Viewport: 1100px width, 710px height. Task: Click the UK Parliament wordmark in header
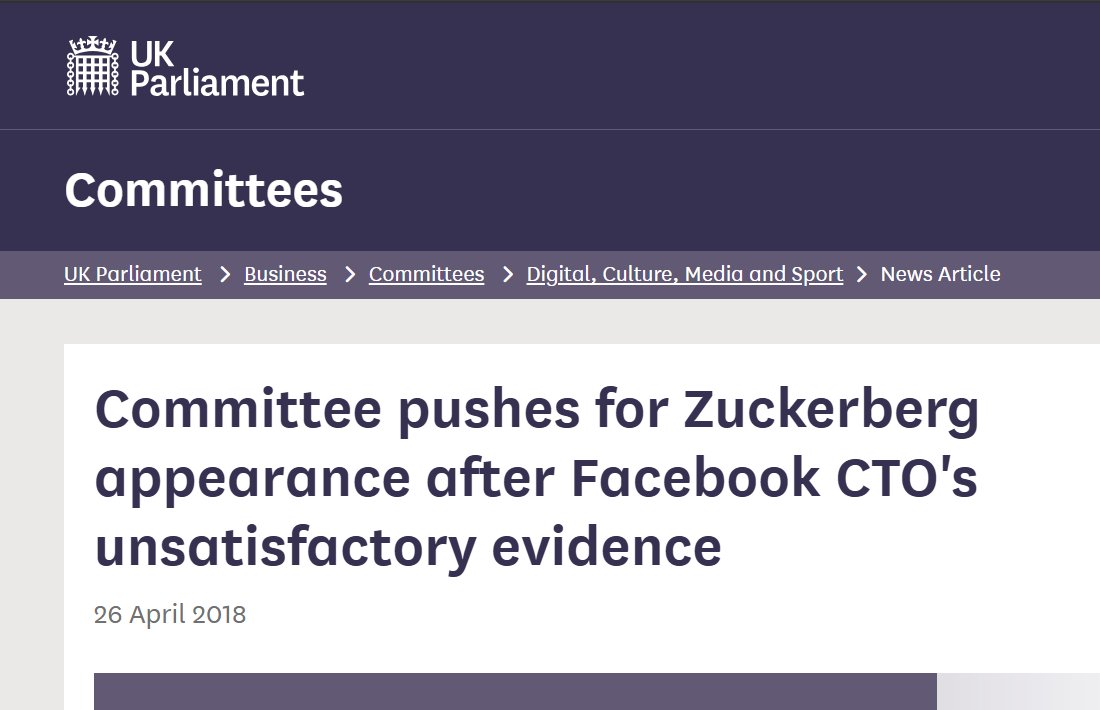coord(216,66)
